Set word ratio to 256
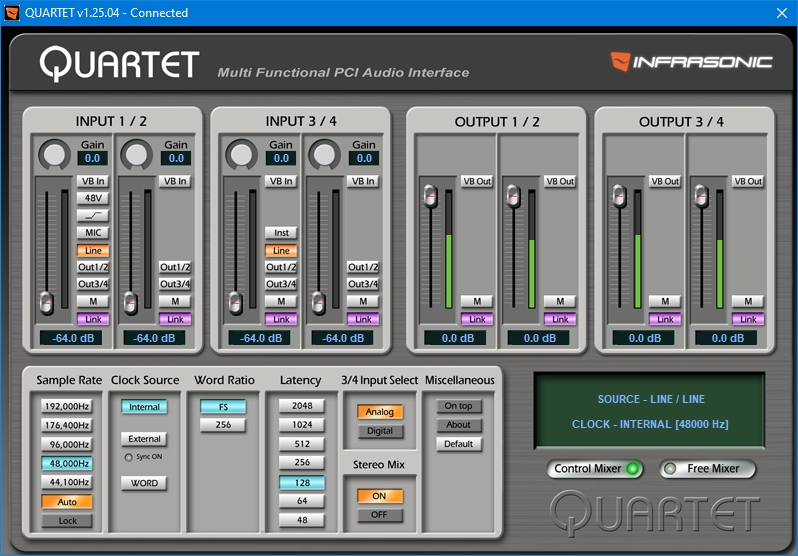The image size is (798, 556). pyautogui.click(x=223, y=425)
